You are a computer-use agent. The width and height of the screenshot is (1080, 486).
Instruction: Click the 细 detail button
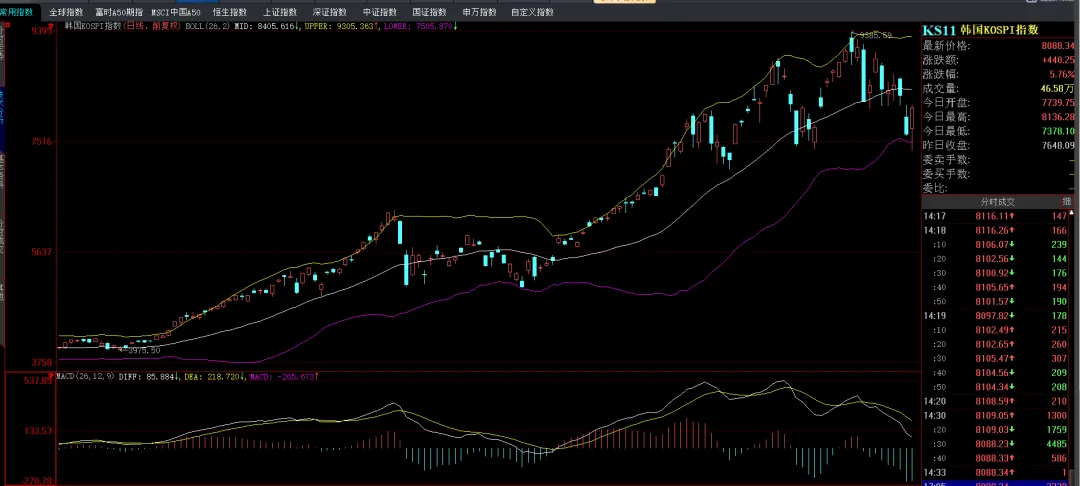click(1067, 202)
